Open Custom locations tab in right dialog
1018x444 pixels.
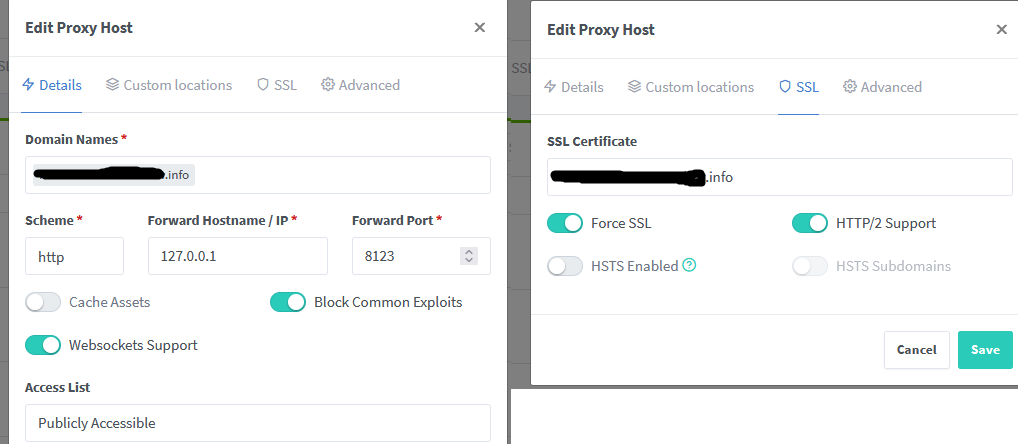tap(691, 87)
